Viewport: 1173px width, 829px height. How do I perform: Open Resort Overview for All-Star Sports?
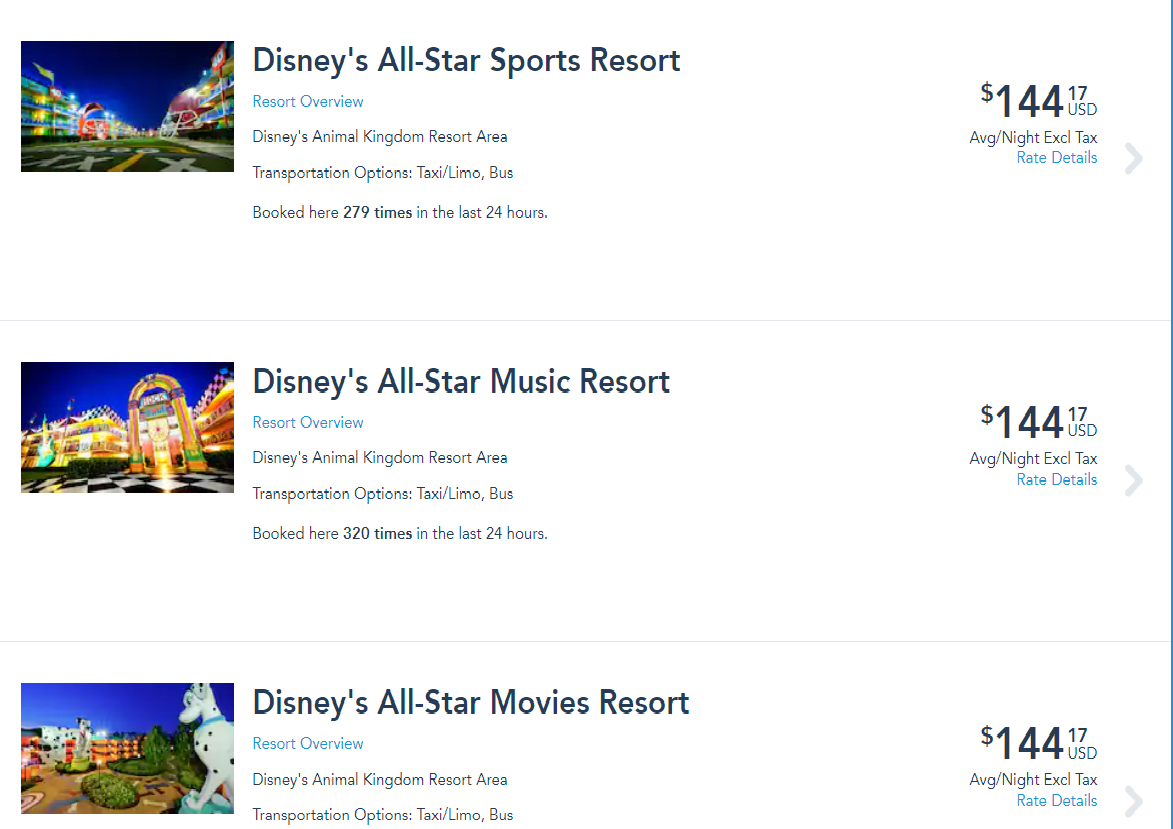click(x=307, y=102)
